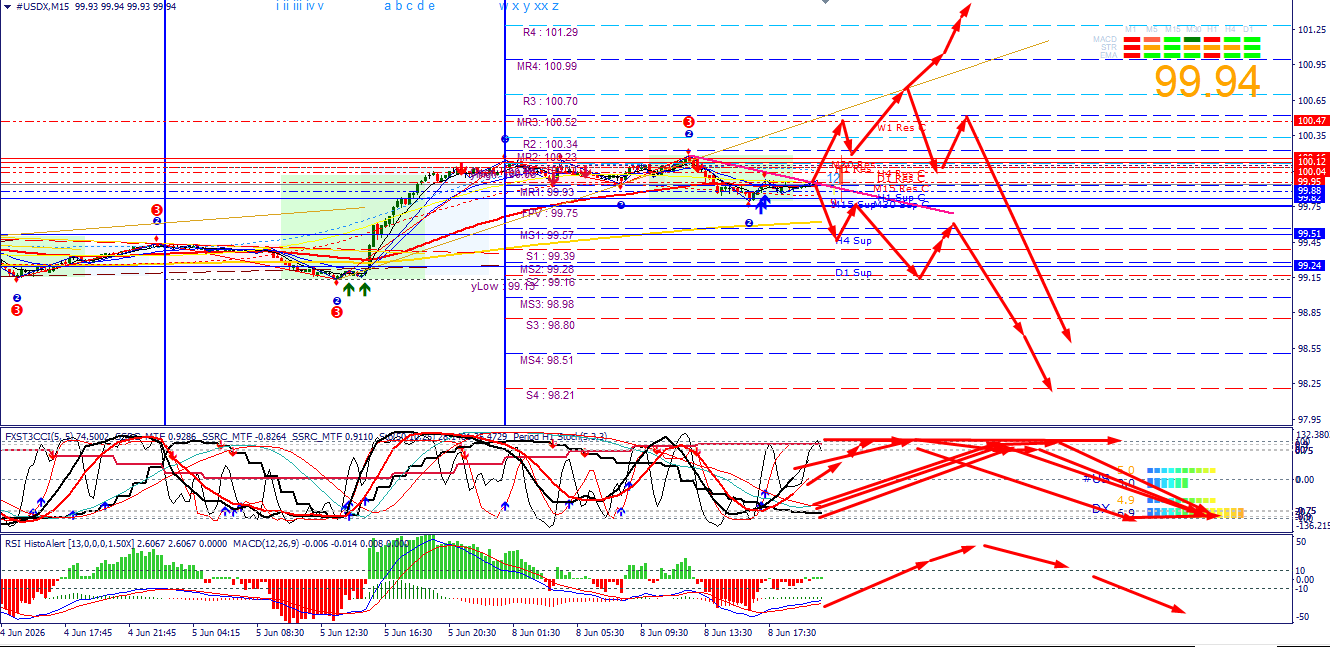Select the blue up-arrow signal near the 8 Jun 13:30 low
Viewport: 1330px width, 647px height.
tap(762, 204)
